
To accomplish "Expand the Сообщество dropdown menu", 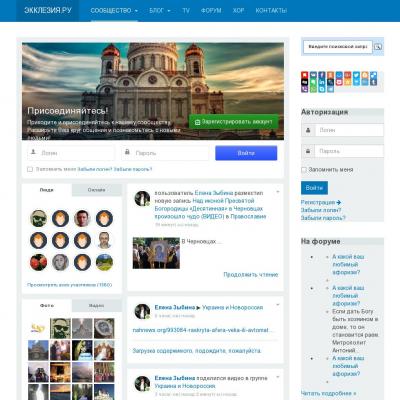I will coord(114,11).
